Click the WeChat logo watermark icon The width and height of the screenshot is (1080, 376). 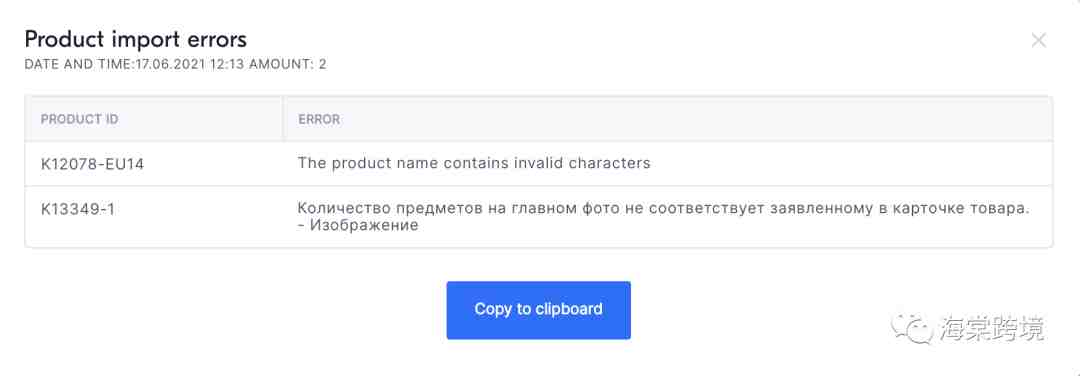click(912, 329)
